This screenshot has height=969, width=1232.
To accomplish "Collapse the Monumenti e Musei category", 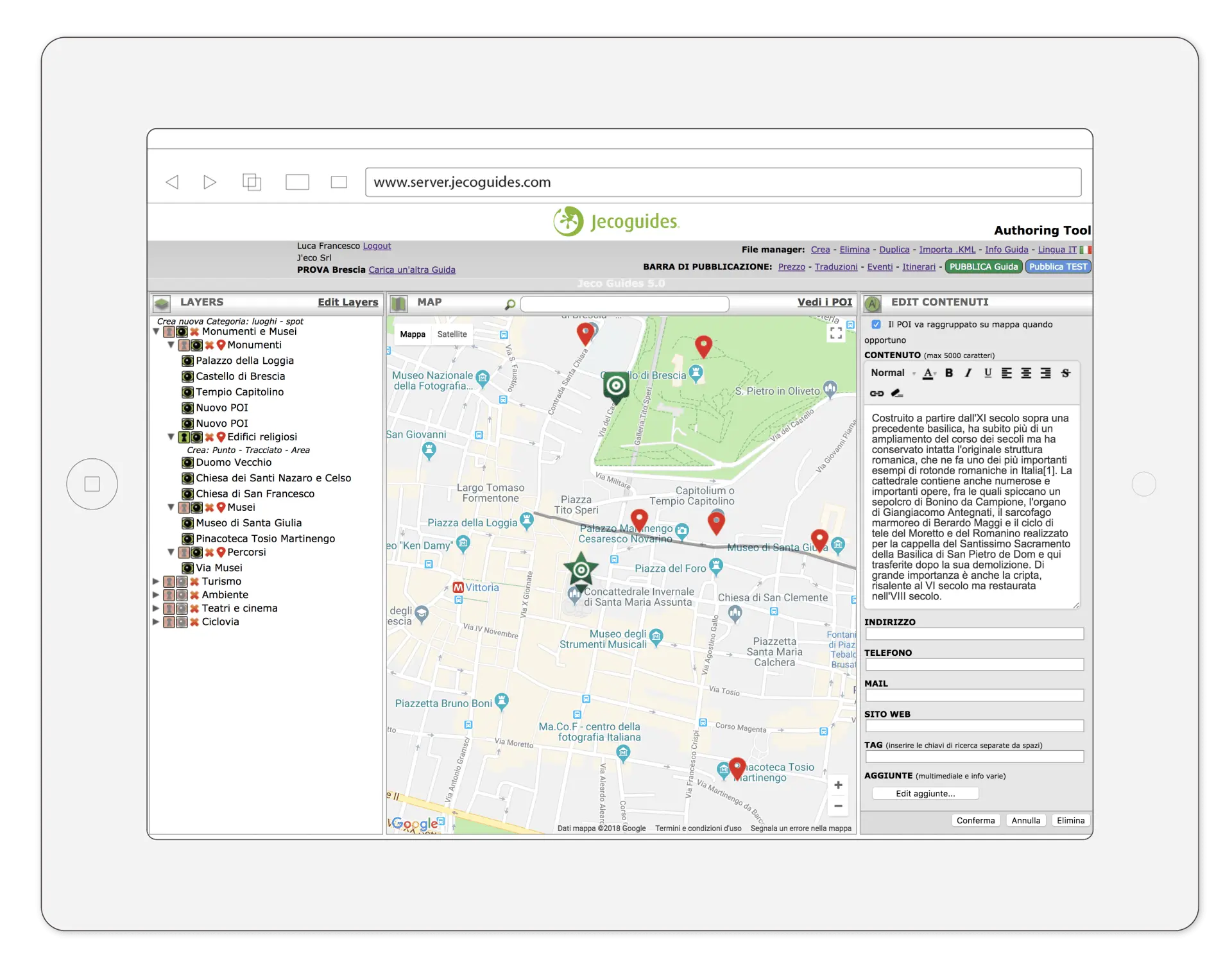I will tap(156, 332).
